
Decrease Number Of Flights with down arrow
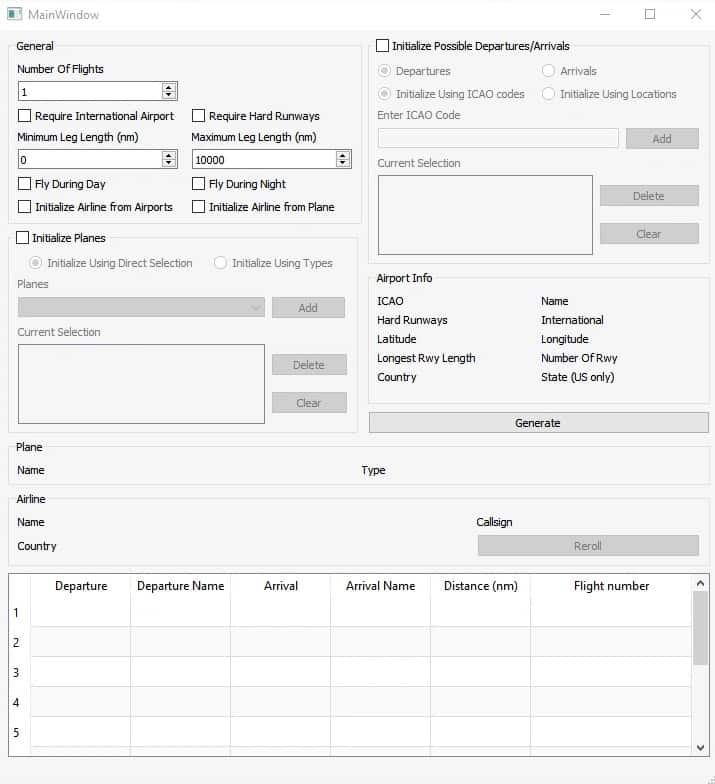pyautogui.click(x=169, y=95)
